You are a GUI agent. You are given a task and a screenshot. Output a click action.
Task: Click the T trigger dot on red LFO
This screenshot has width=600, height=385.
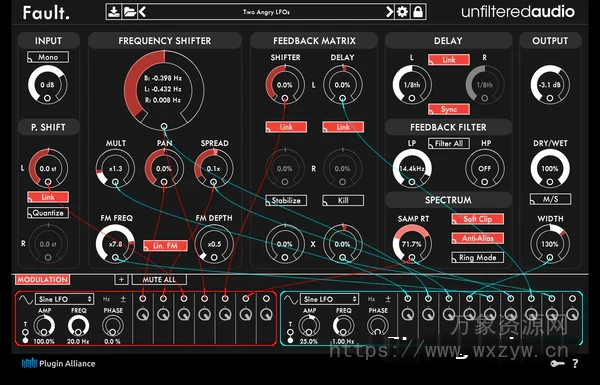point(25,340)
